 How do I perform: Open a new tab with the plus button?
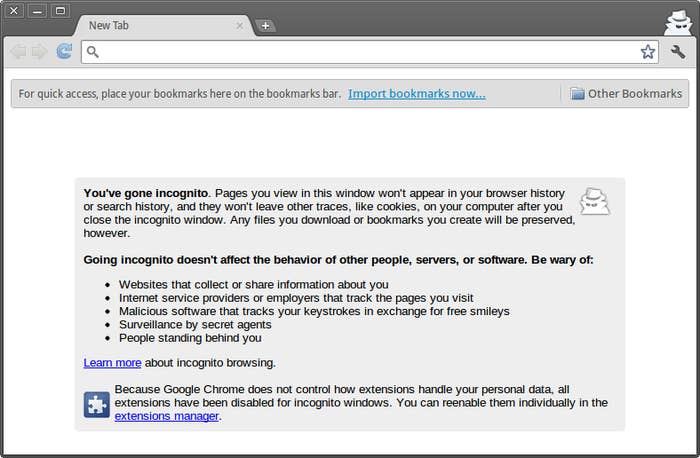265,26
